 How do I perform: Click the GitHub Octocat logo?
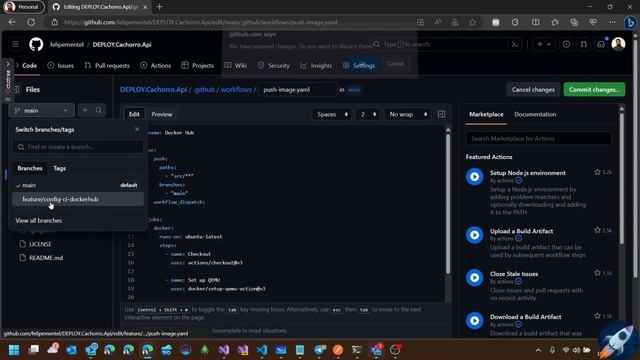click(x=36, y=44)
